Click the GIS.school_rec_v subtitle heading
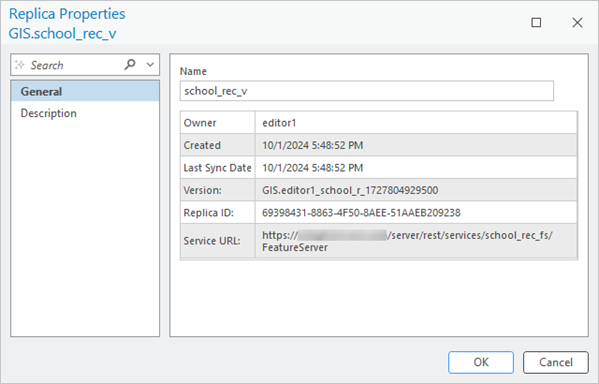This screenshot has width=599, height=384. coord(63,34)
